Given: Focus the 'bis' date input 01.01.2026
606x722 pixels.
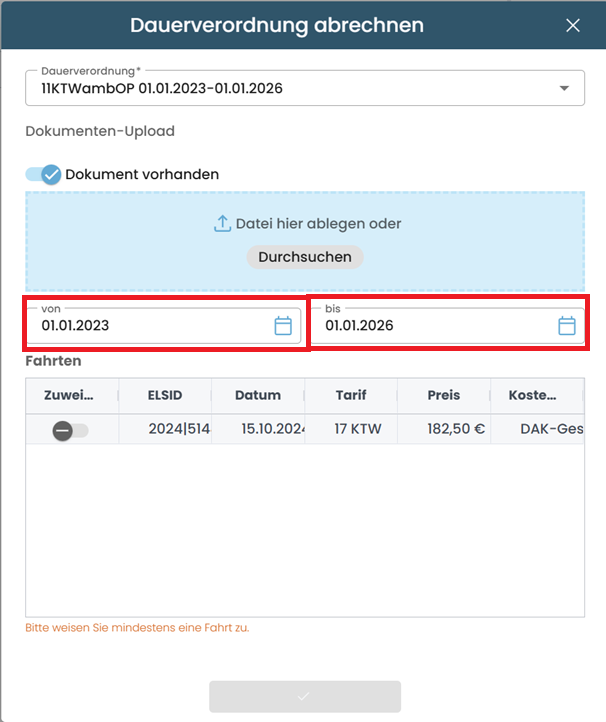Looking at the screenshot, I should pyautogui.click(x=435, y=326).
